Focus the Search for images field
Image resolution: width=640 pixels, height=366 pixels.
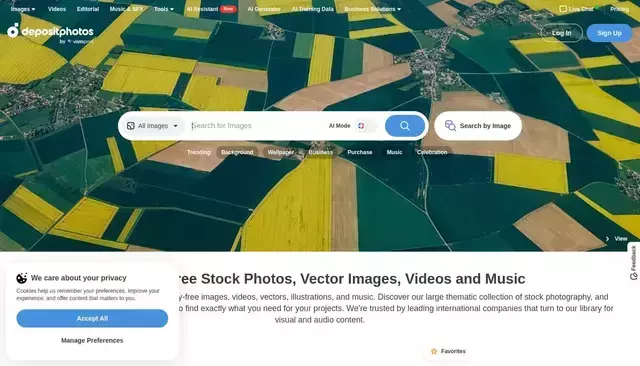coord(257,126)
